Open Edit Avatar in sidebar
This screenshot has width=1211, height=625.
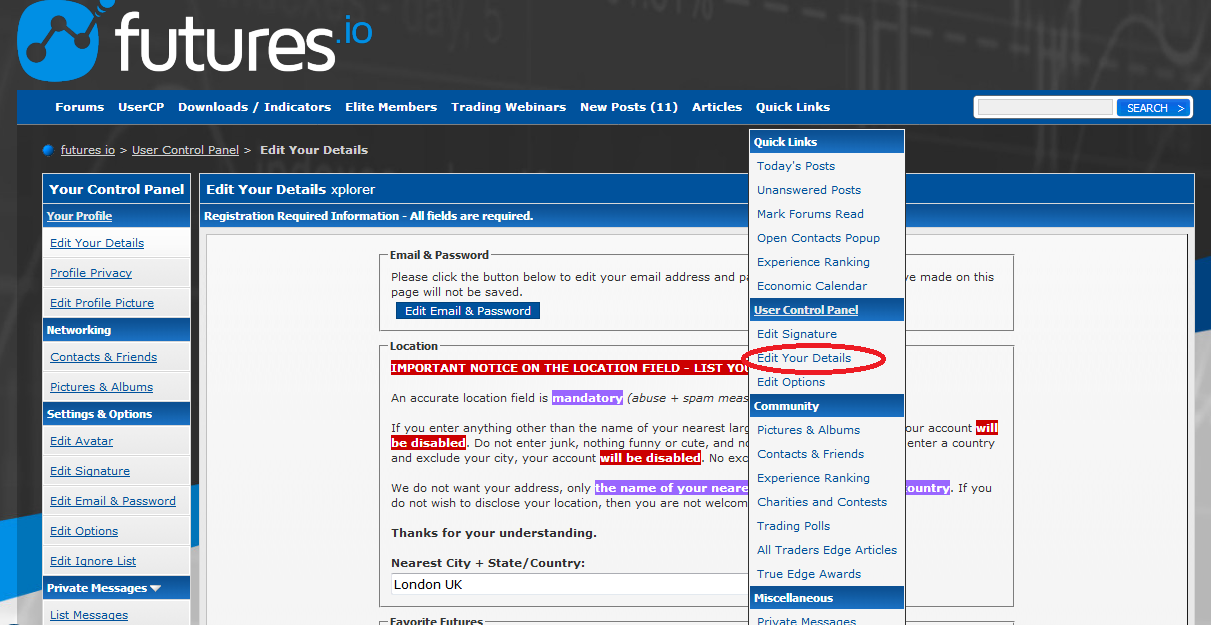click(x=81, y=441)
